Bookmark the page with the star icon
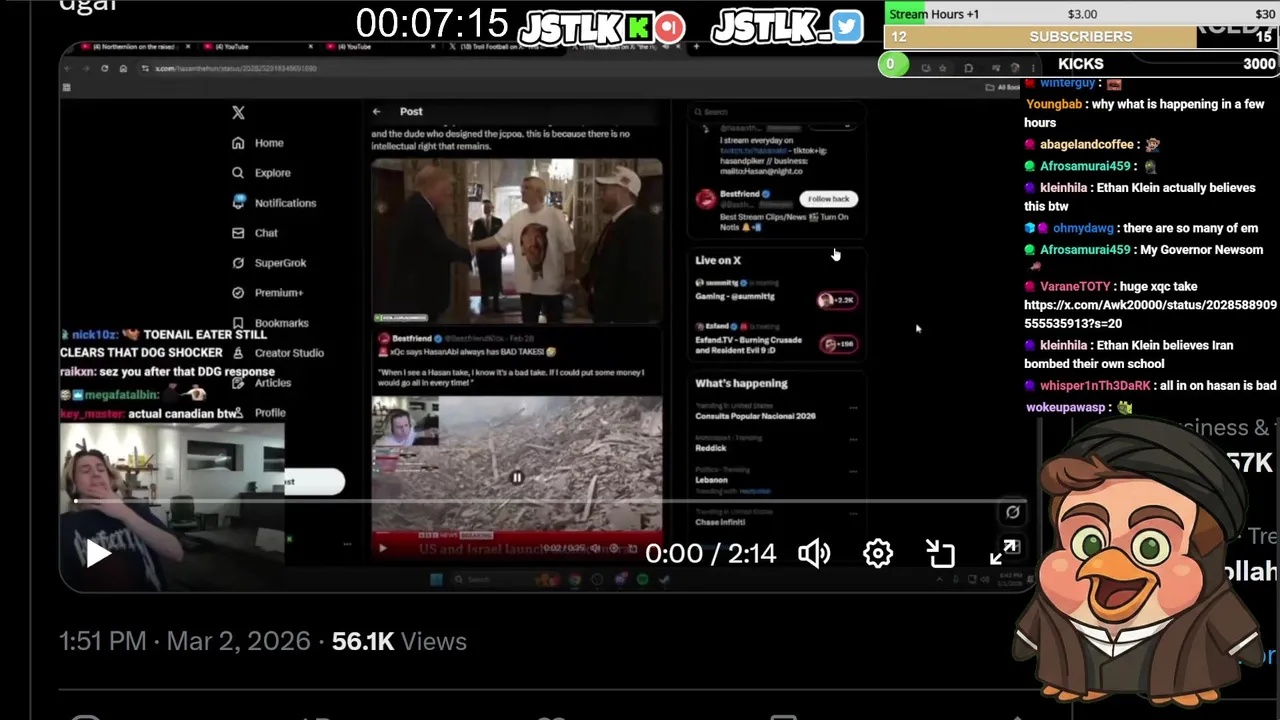This screenshot has height=720, width=1280. (944, 68)
